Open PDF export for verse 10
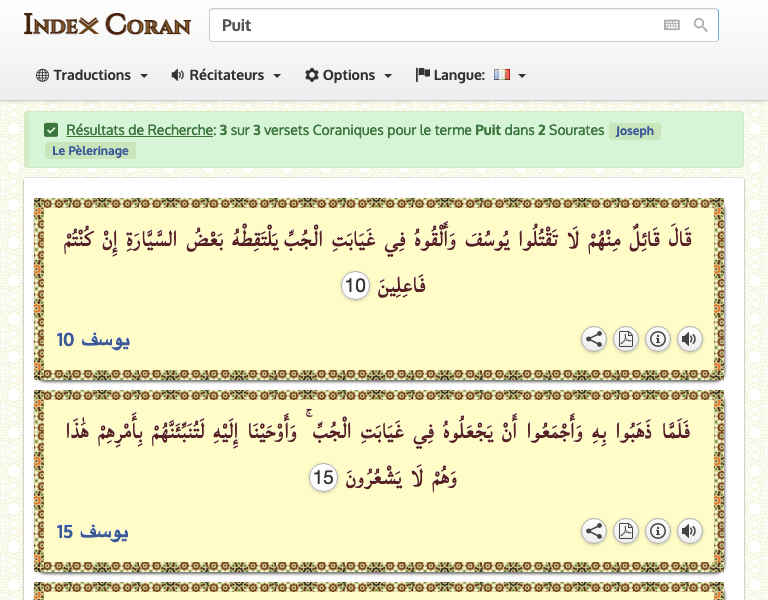Viewport: 768px width, 600px height. coord(625,339)
